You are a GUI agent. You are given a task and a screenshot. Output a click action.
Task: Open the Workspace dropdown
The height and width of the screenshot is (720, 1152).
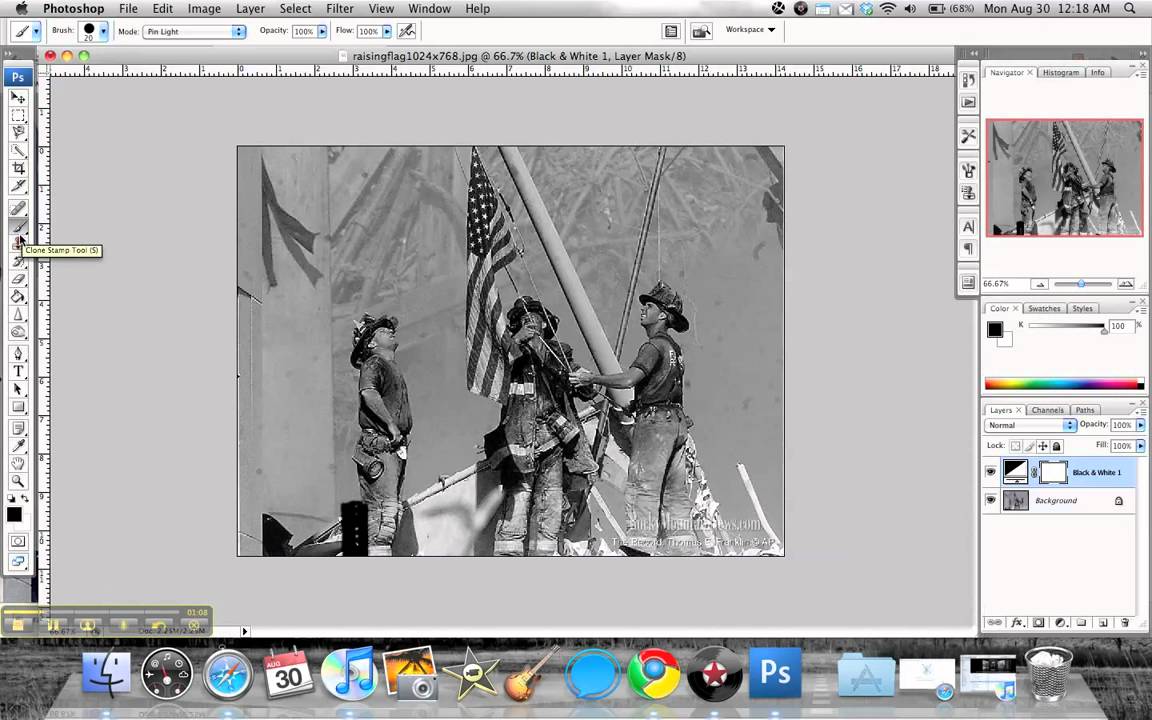(x=749, y=29)
